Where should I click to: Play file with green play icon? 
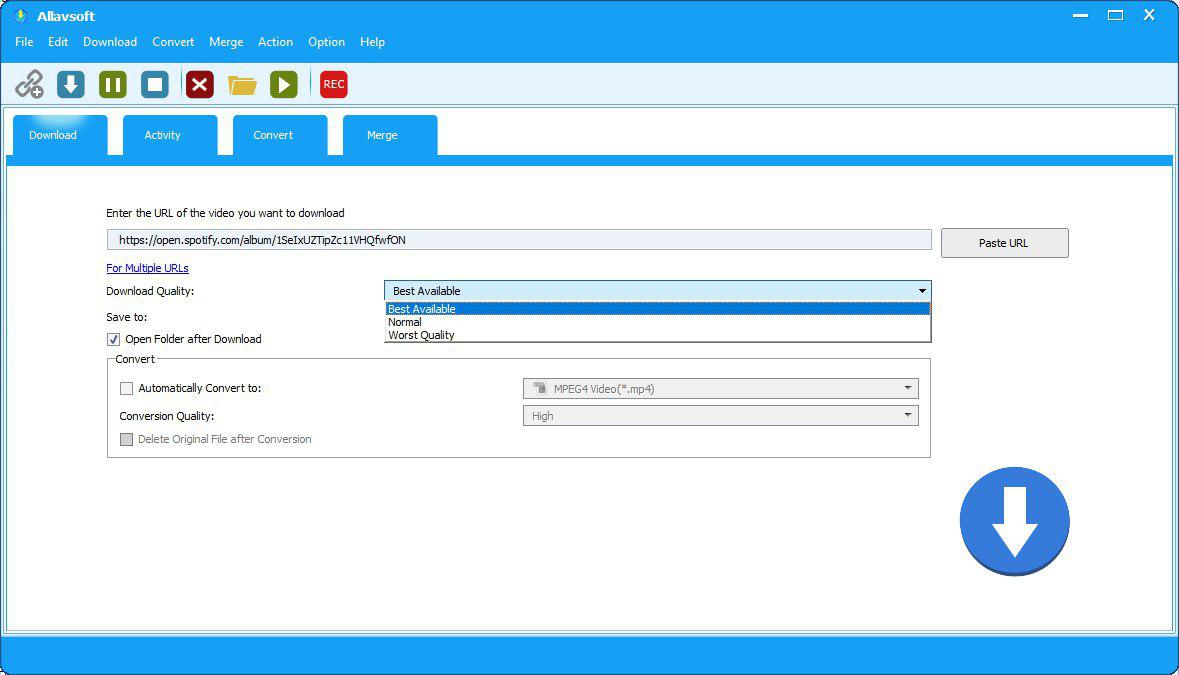click(x=283, y=84)
